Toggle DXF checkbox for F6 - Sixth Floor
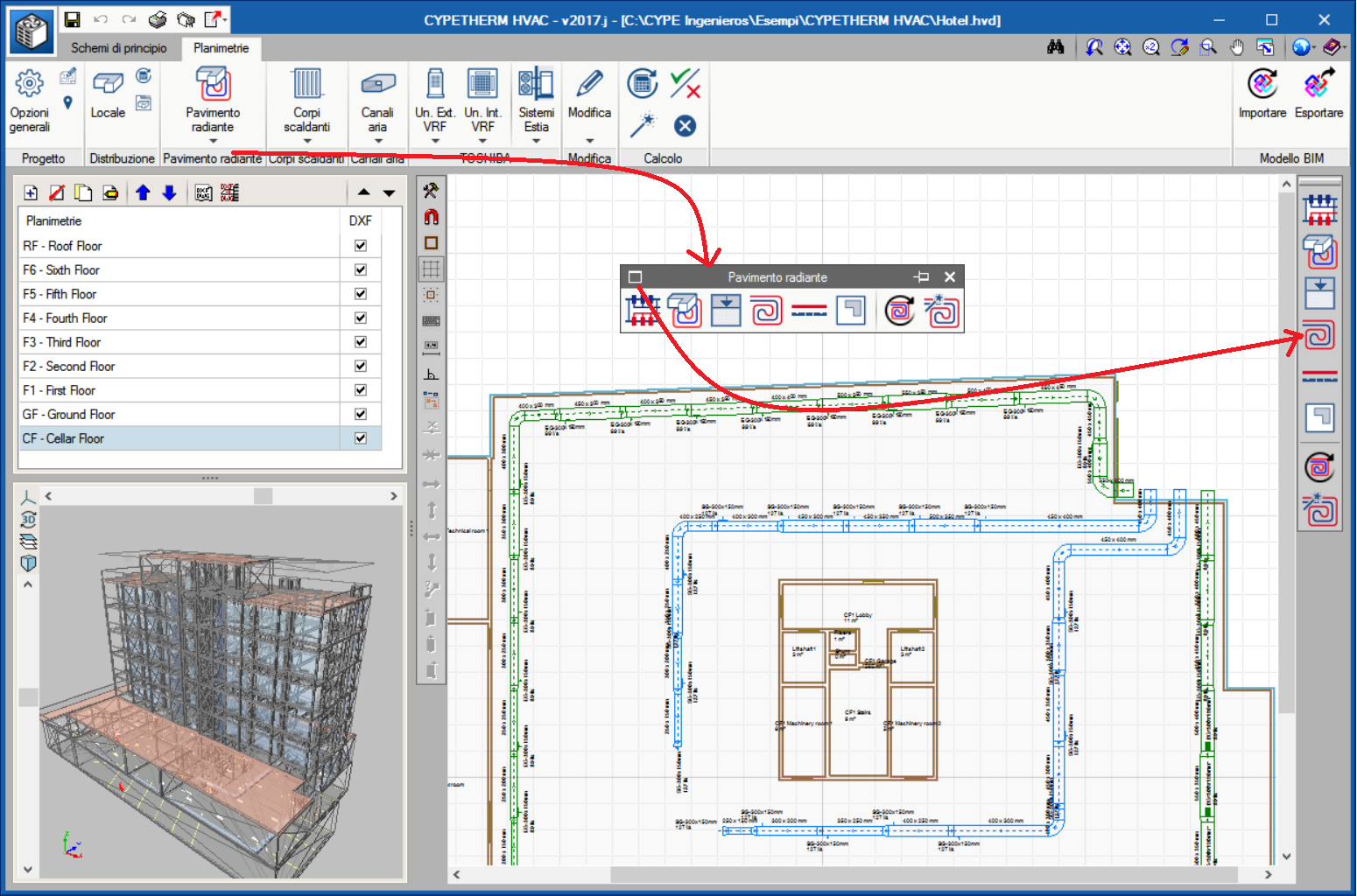 coord(361,269)
